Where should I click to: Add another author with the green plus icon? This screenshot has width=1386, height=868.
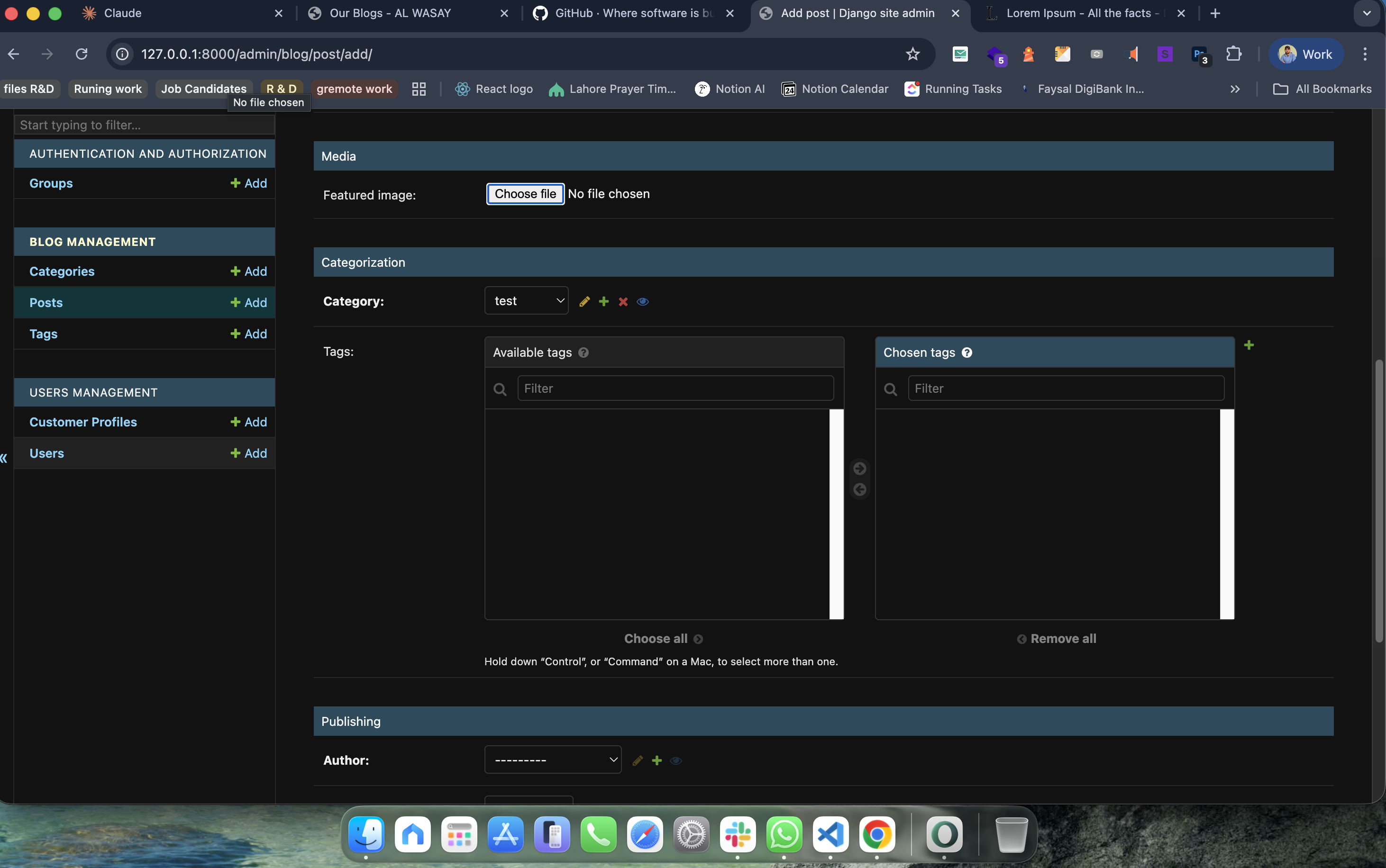[x=657, y=760]
